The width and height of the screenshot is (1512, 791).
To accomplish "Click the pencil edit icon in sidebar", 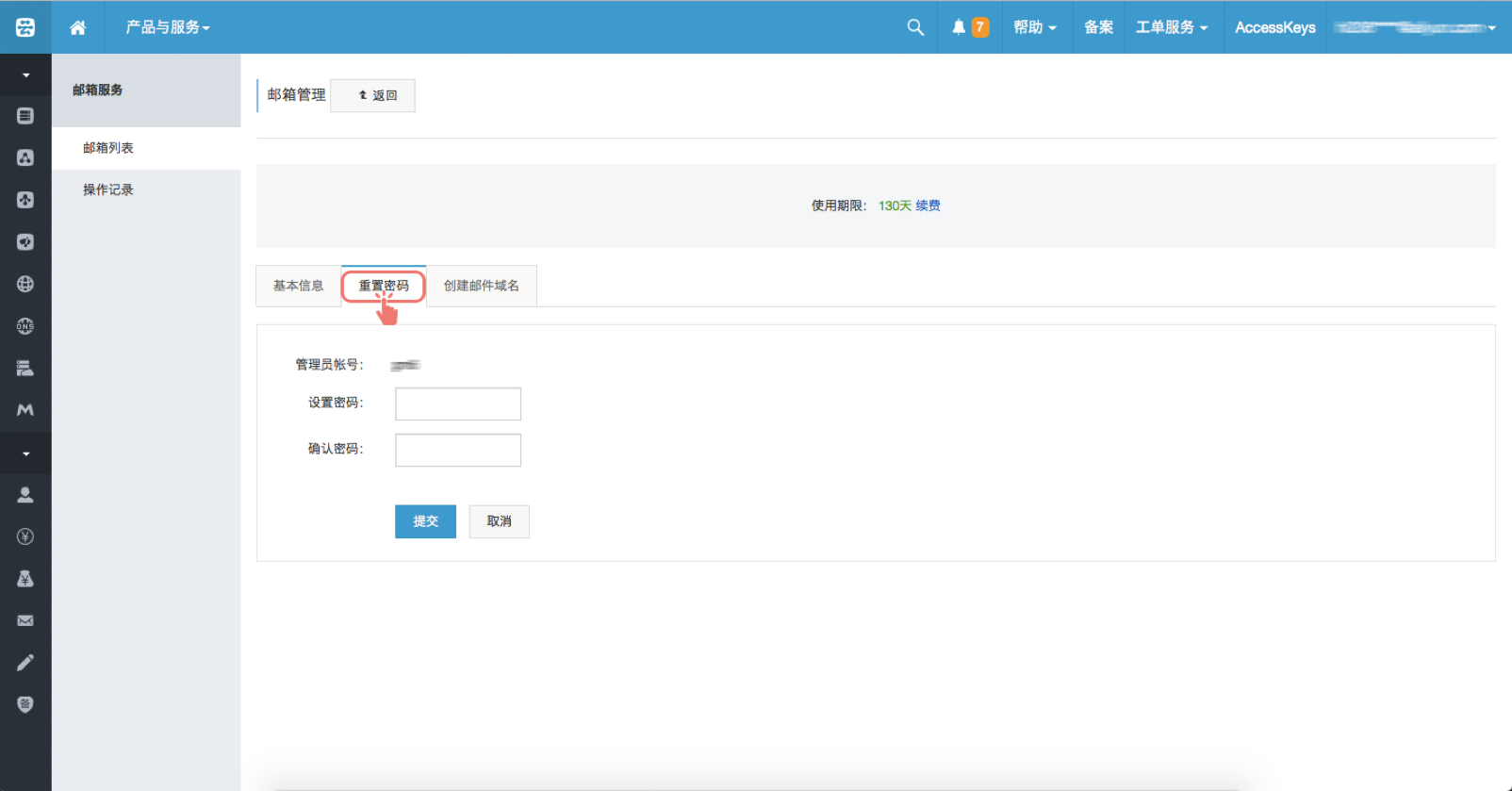I will [x=25, y=663].
